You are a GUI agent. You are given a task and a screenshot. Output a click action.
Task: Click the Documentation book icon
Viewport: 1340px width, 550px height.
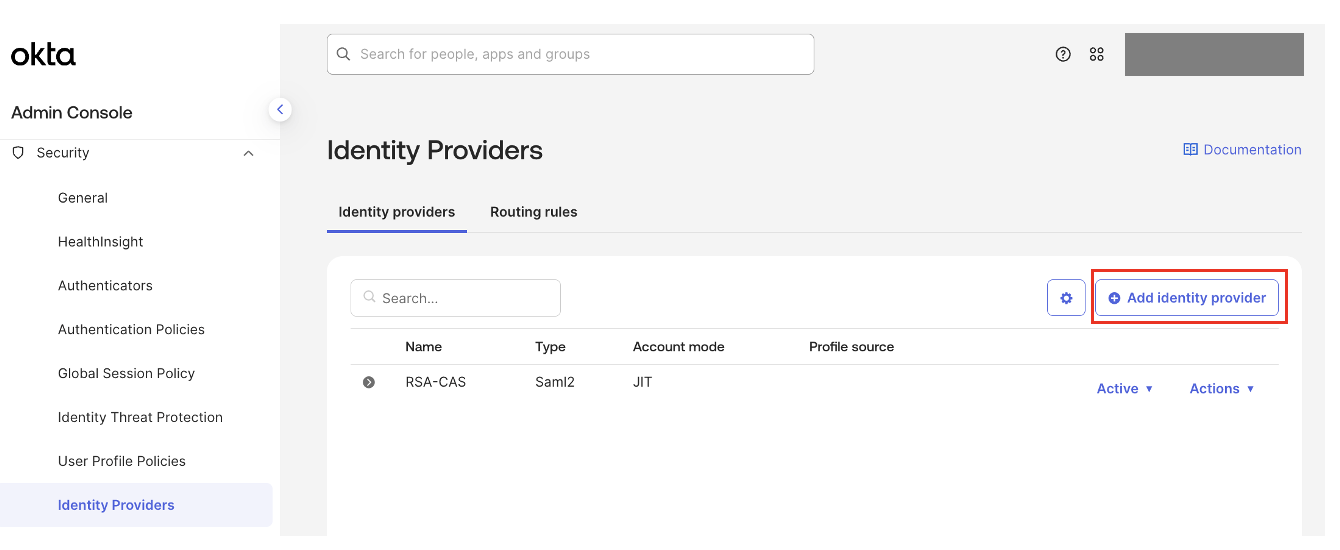pyautogui.click(x=1190, y=150)
